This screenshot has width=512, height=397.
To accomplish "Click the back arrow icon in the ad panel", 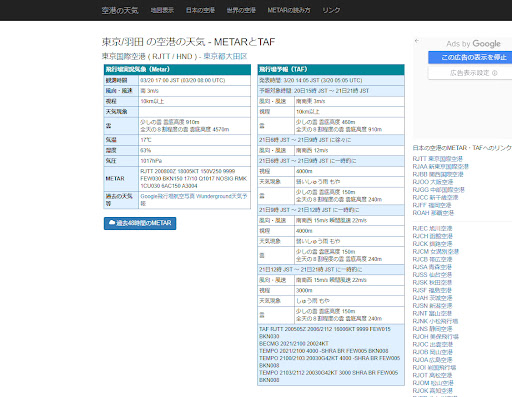I will 417,41.
